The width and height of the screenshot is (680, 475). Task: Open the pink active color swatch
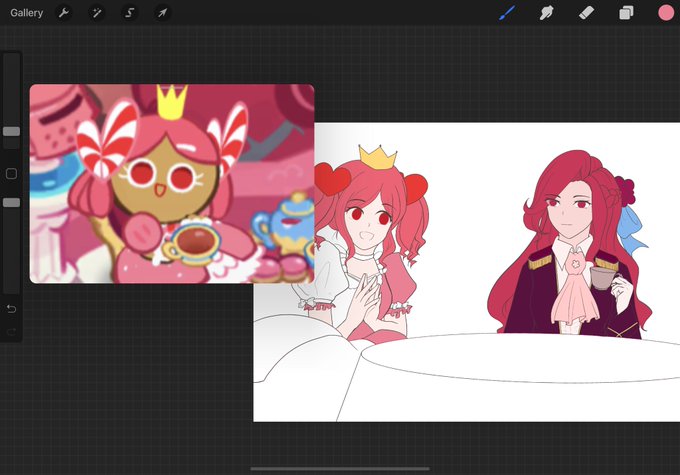tap(666, 13)
